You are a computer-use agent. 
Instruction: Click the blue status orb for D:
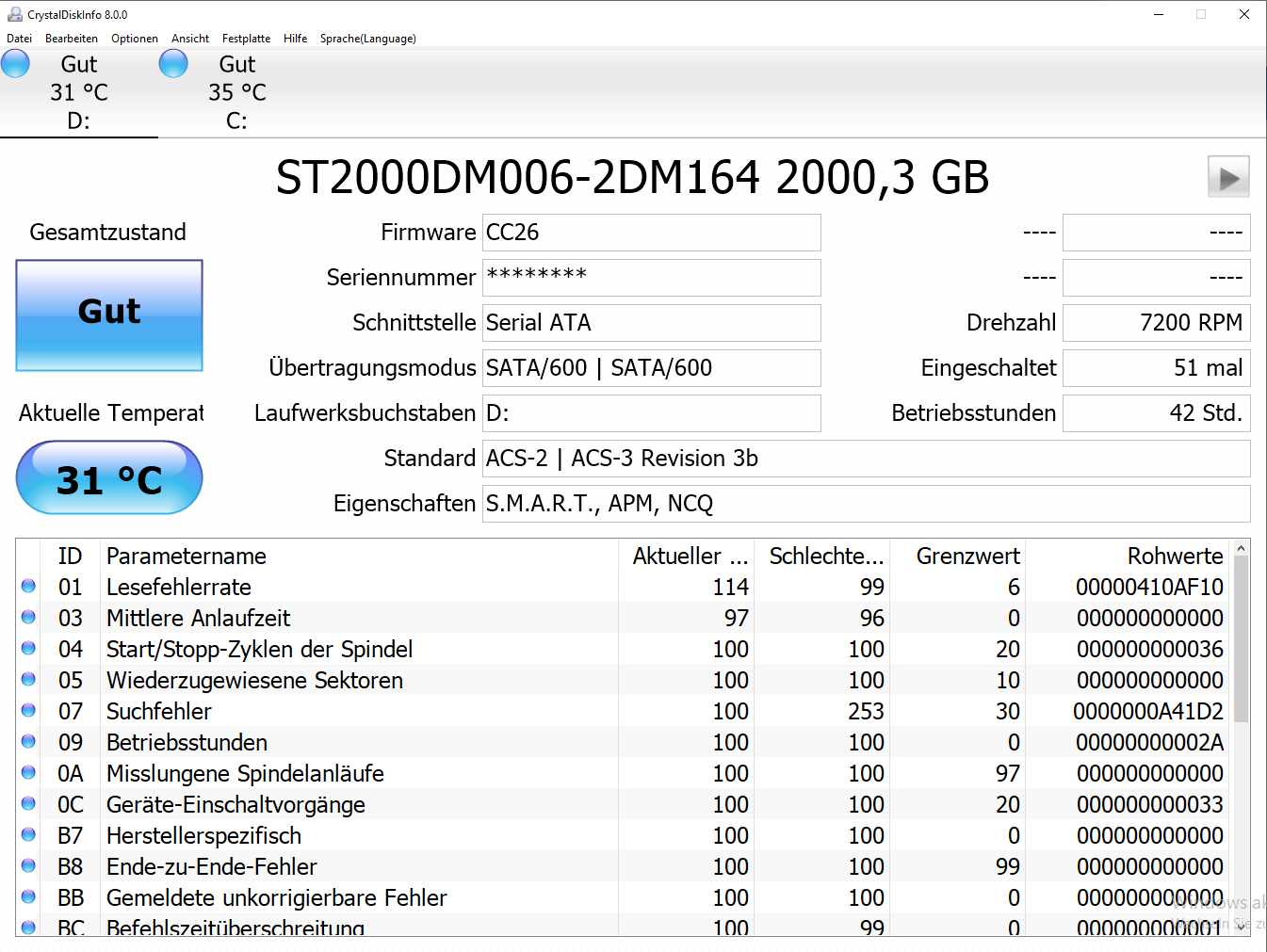(x=15, y=64)
